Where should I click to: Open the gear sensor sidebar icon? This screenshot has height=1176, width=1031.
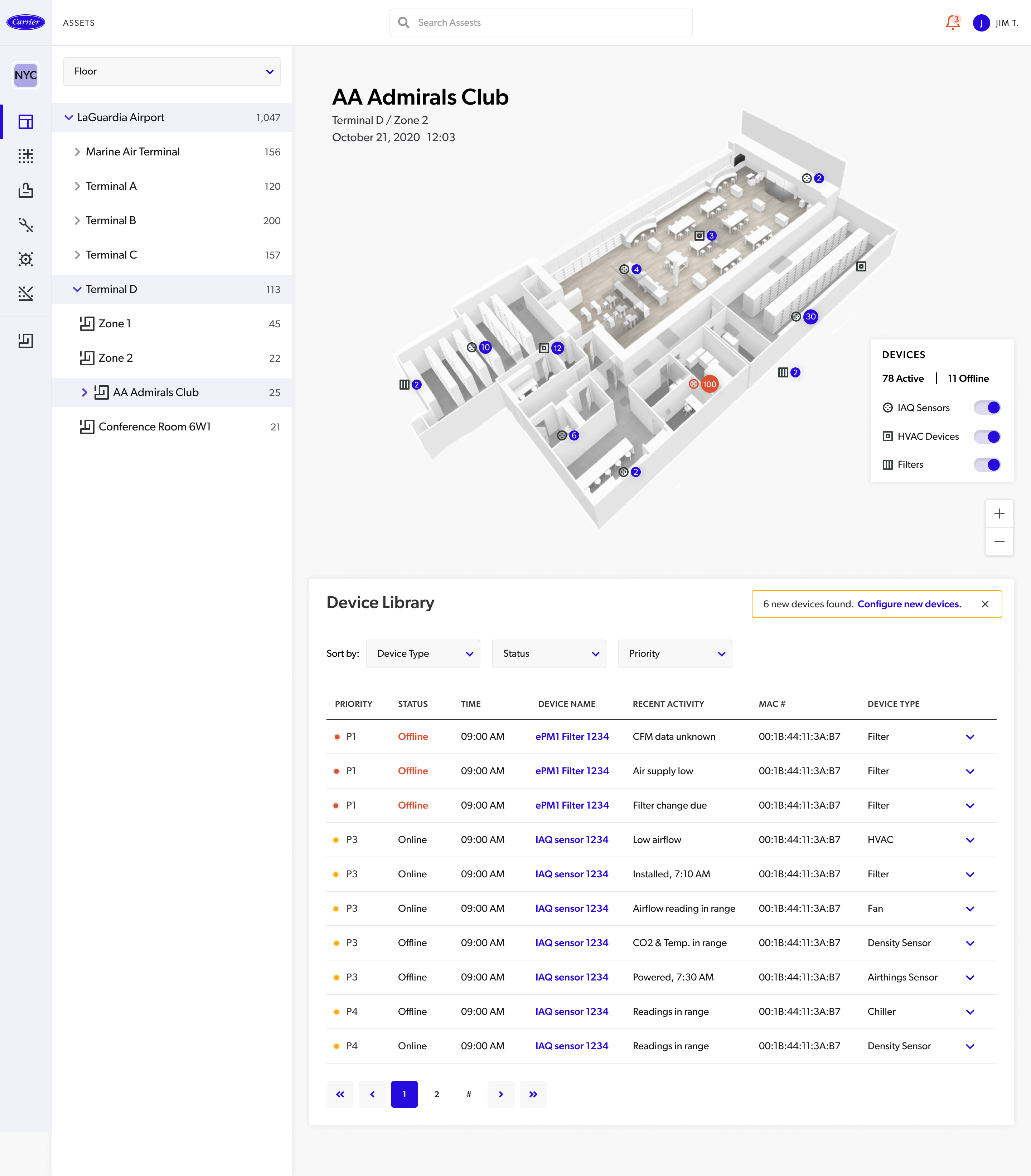(x=25, y=259)
